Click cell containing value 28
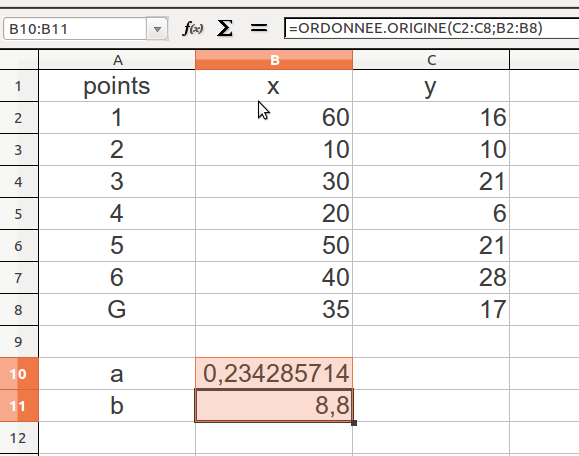This screenshot has width=579, height=456. 431,278
